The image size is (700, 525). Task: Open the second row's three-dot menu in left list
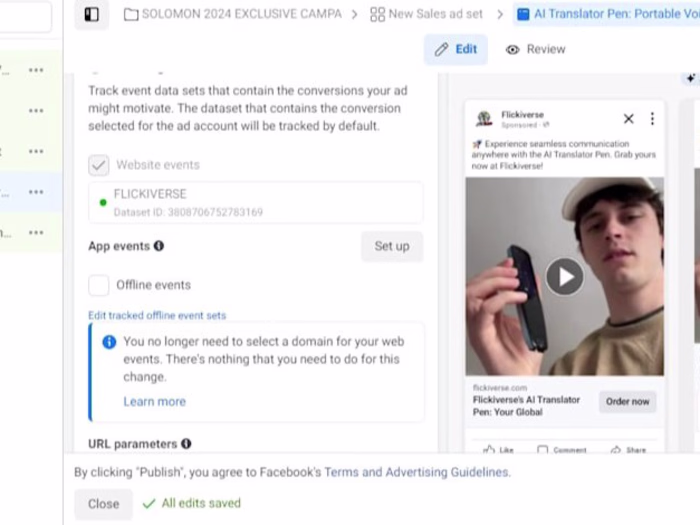(x=36, y=111)
